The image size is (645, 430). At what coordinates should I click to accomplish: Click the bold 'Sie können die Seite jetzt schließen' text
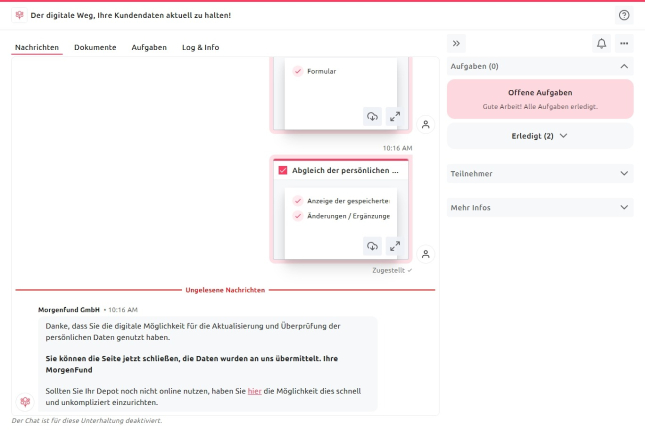click(192, 364)
